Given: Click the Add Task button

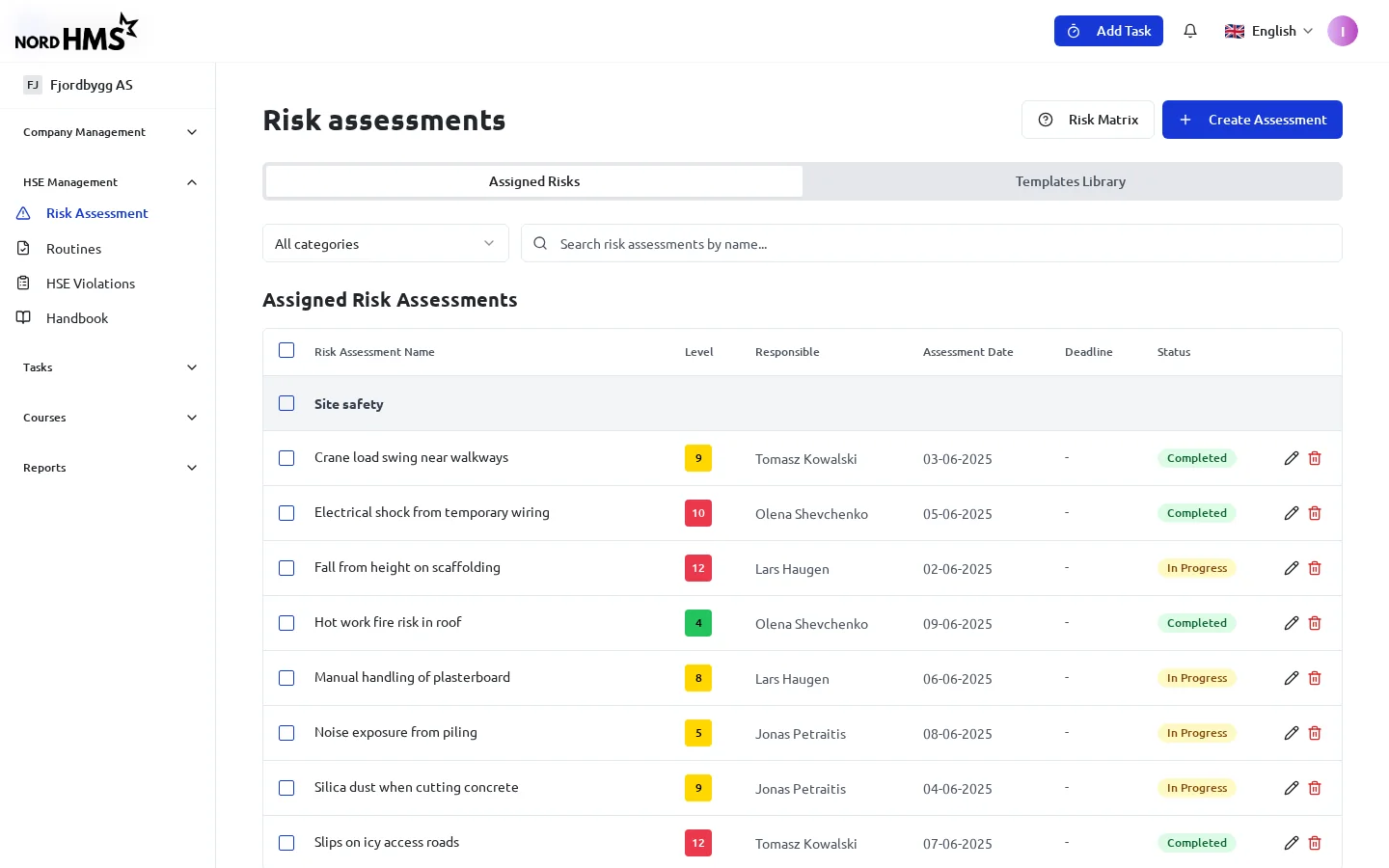Looking at the screenshot, I should (1108, 31).
